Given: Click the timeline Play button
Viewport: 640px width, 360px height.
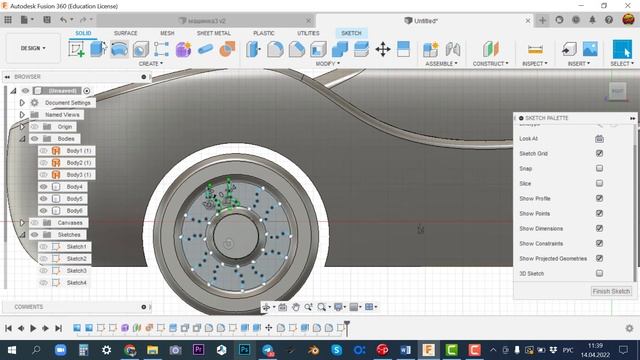Looking at the screenshot, I should (33, 328).
